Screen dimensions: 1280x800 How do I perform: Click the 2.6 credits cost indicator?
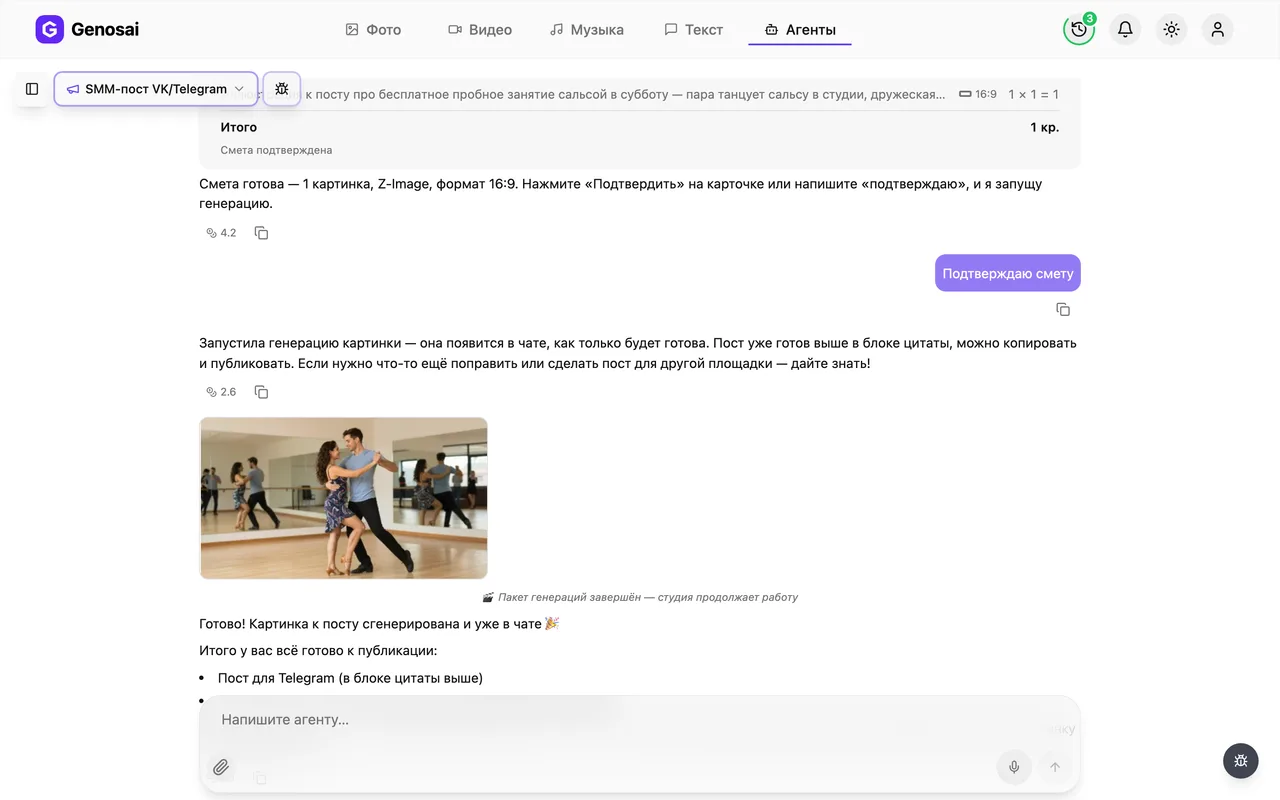tap(221, 392)
